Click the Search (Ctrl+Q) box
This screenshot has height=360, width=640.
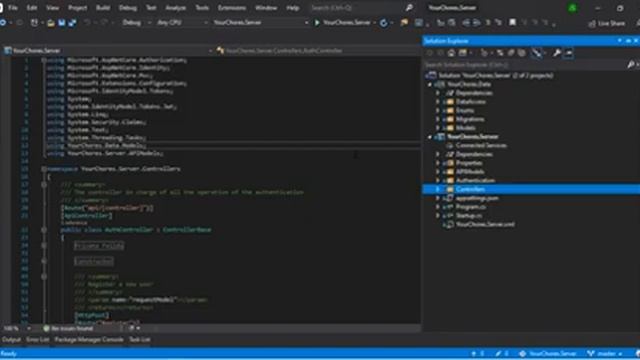pyautogui.click(x=361, y=8)
